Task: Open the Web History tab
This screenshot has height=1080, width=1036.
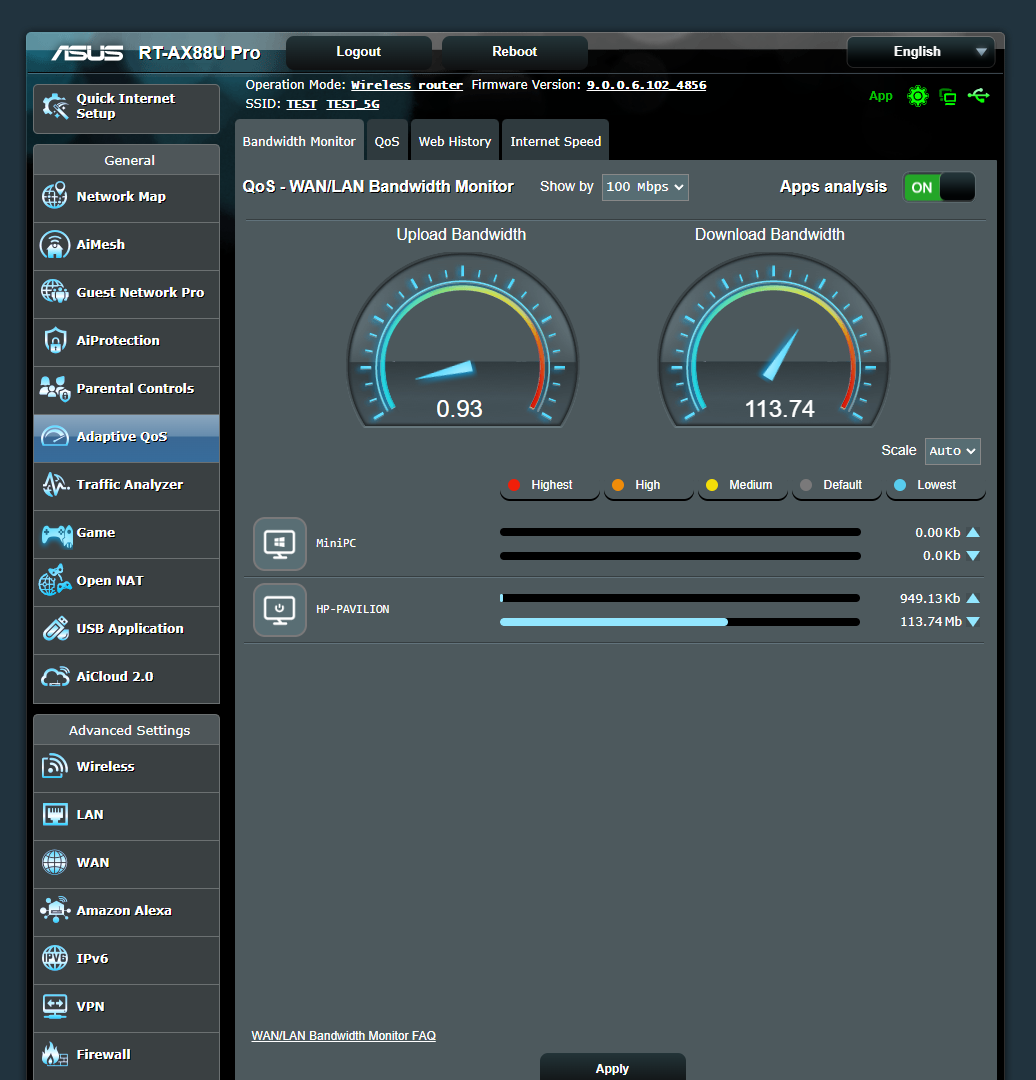Action: [455, 141]
